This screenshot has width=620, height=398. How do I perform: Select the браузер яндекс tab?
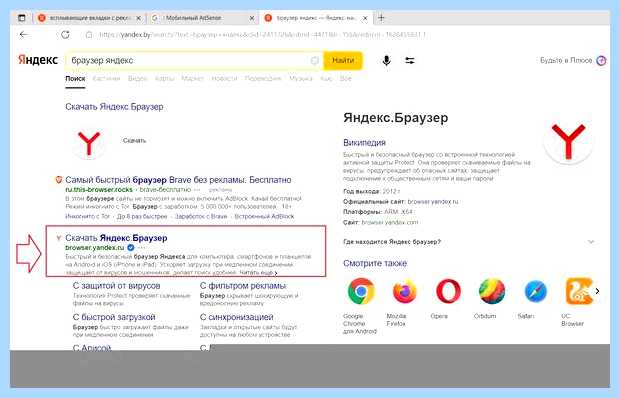(316, 18)
